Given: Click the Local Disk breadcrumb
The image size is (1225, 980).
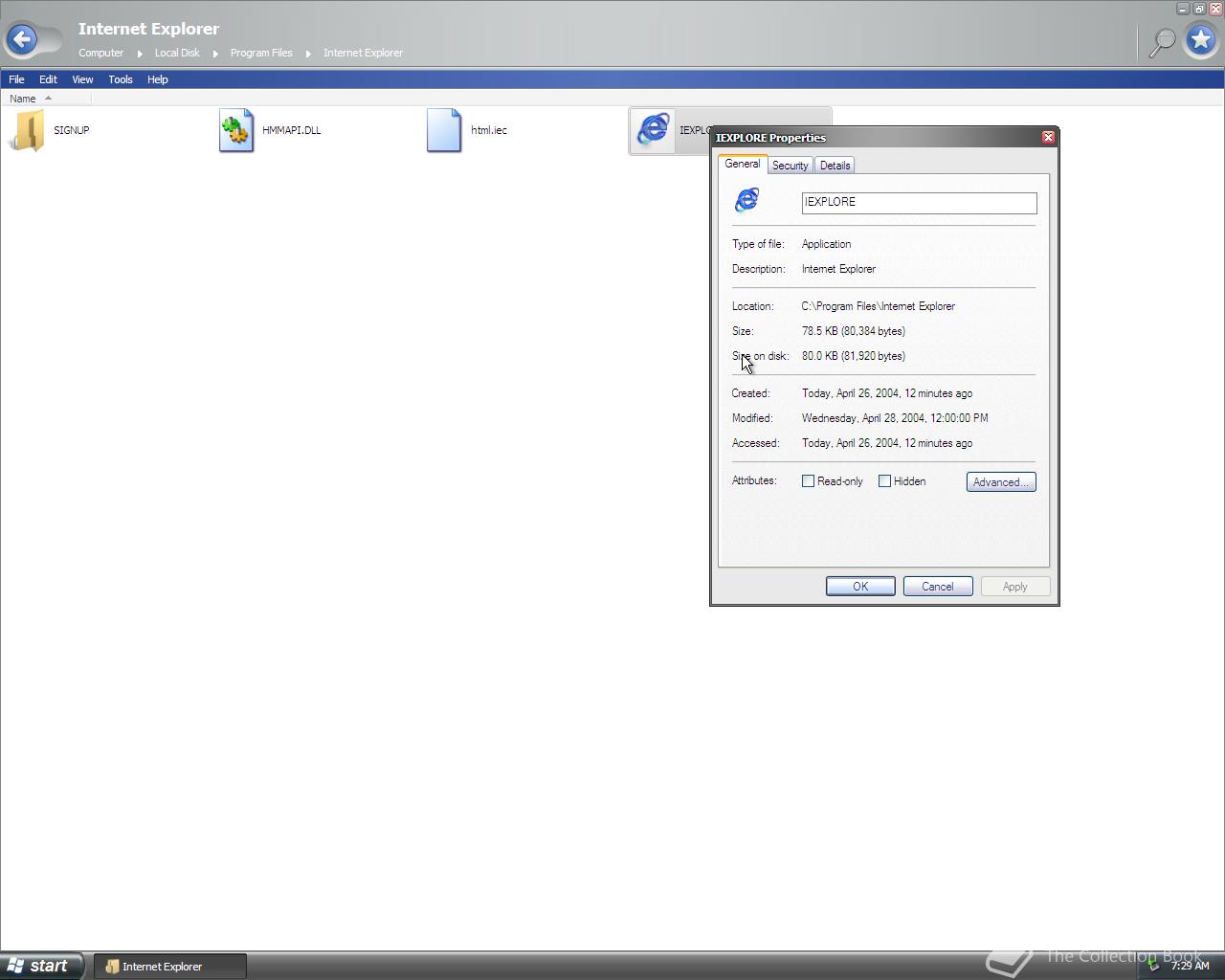Looking at the screenshot, I should pos(177,53).
